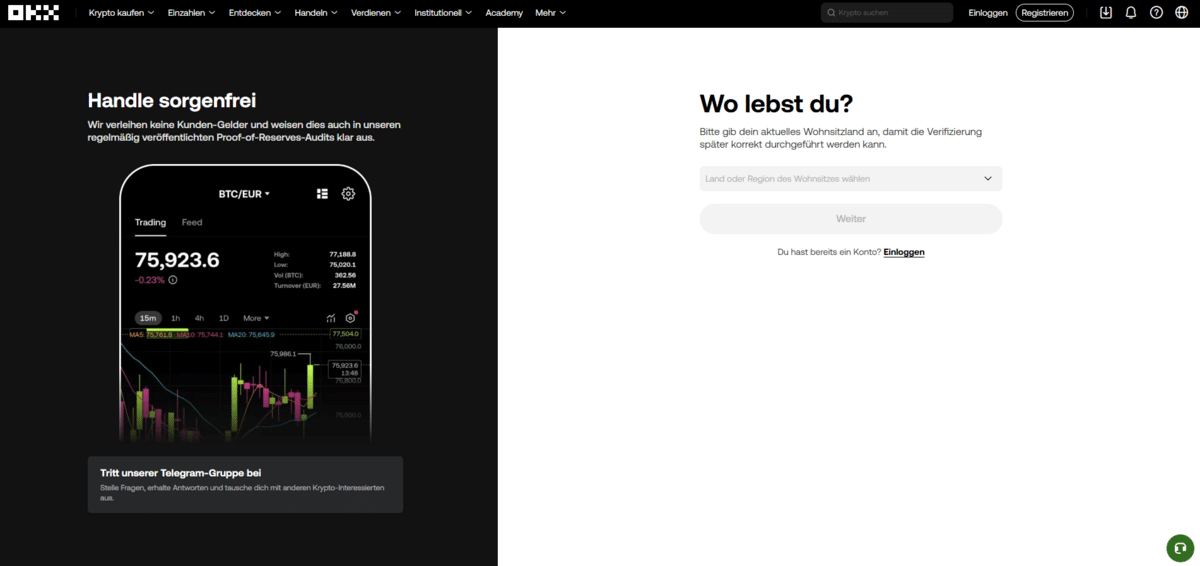
Task: Open BTC/EUR pair selector
Action: coord(244,194)
